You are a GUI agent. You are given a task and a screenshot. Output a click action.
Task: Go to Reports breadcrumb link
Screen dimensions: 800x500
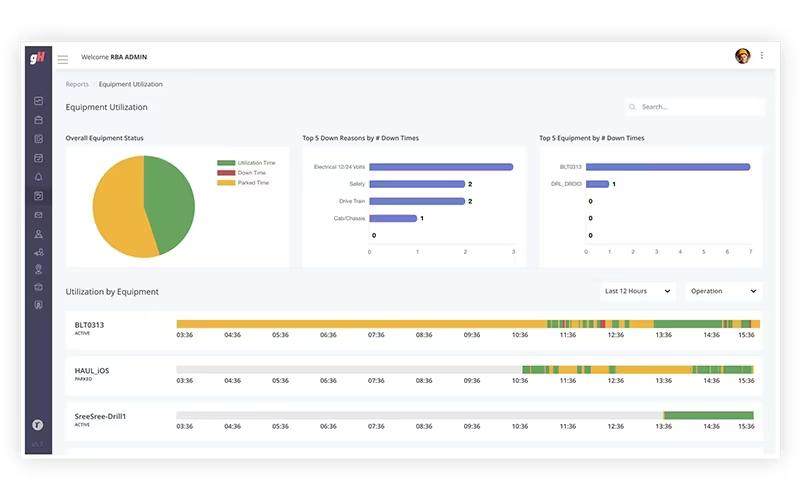pos(77,84)
